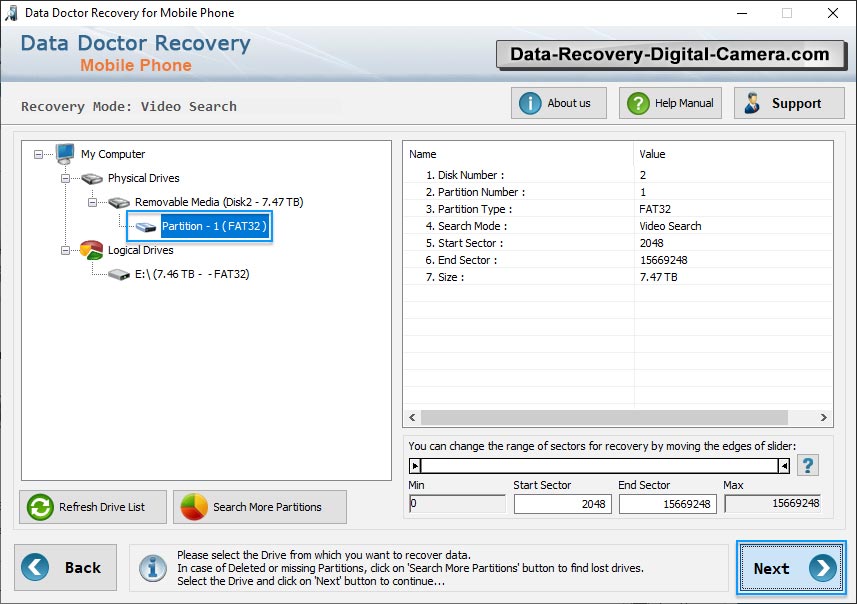Click the 'FAT32' partition type value
857x604 pixels.
pyautogui.click(x=655, y=209)
